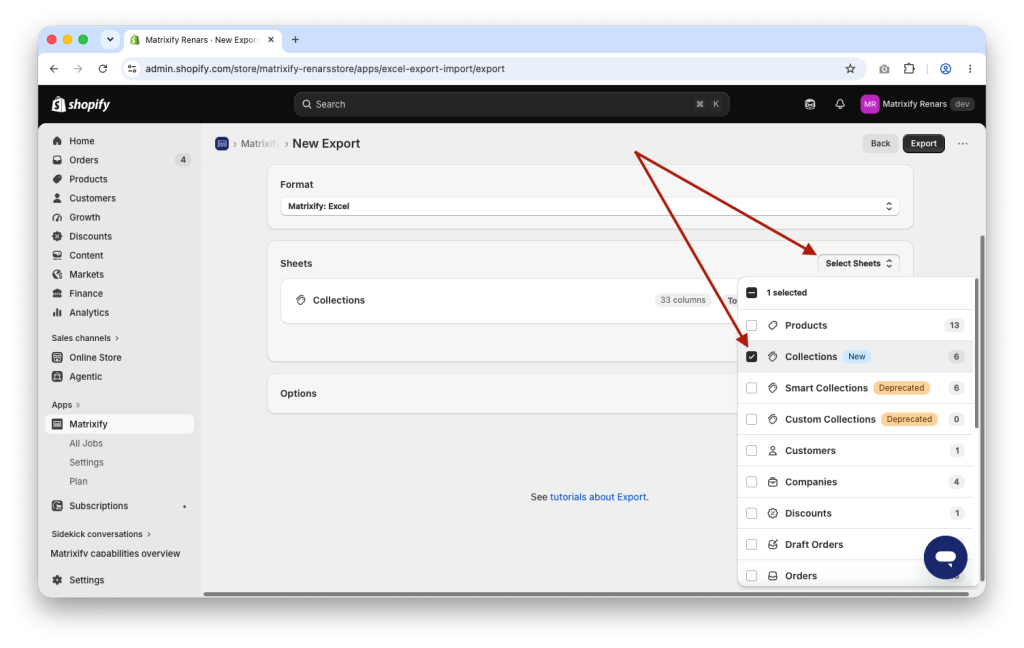The image size is (1024, 648).
Task: Click the MR account avatar
Action: click(x=869, y=104)
